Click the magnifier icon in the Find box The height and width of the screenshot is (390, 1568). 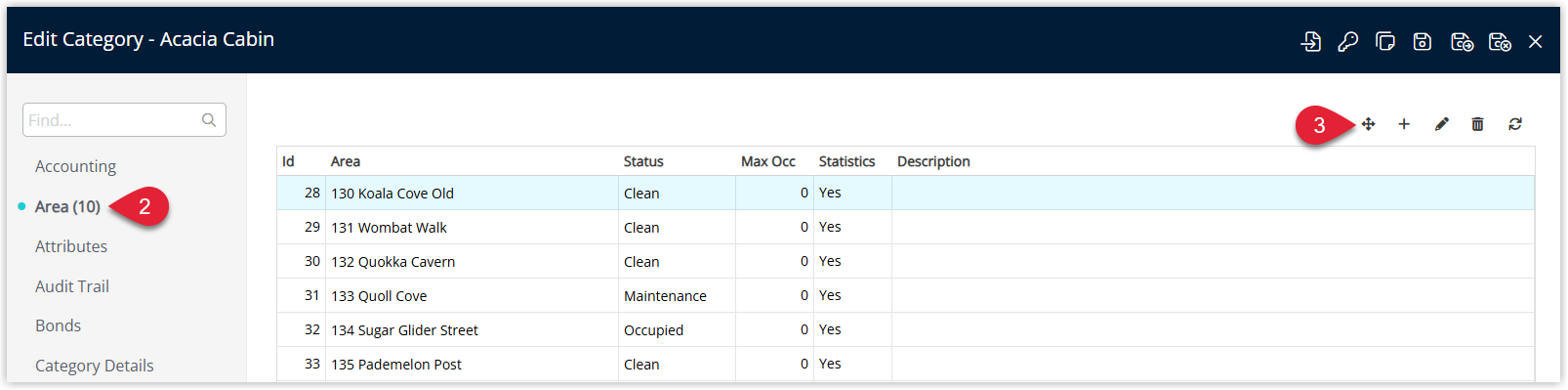click(209, 120)
